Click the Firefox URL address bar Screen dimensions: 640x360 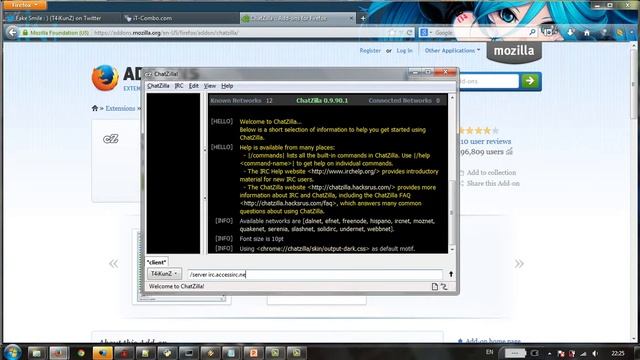click(241, 33)
